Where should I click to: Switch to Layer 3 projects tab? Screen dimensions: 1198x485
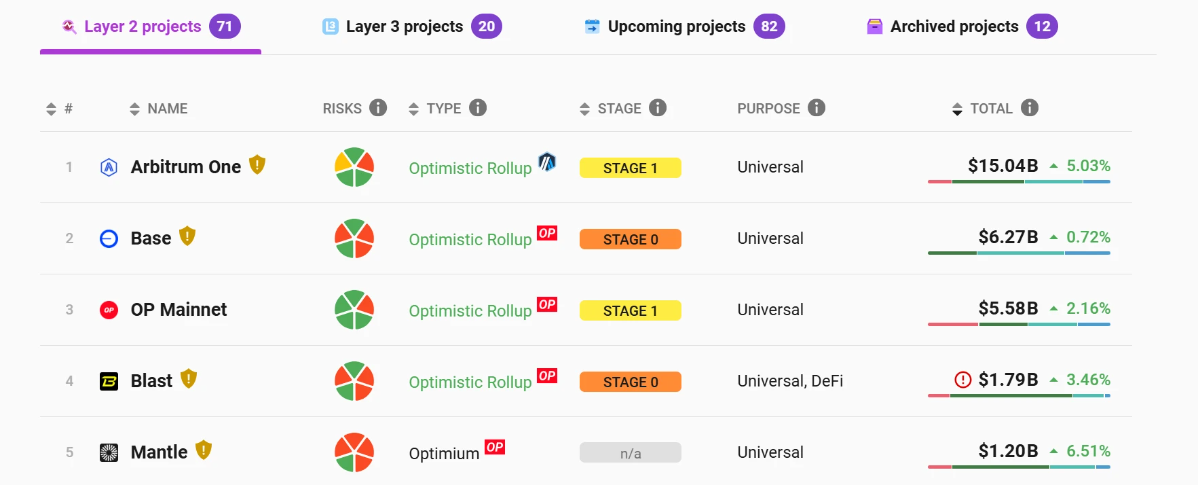click(411, 26)
